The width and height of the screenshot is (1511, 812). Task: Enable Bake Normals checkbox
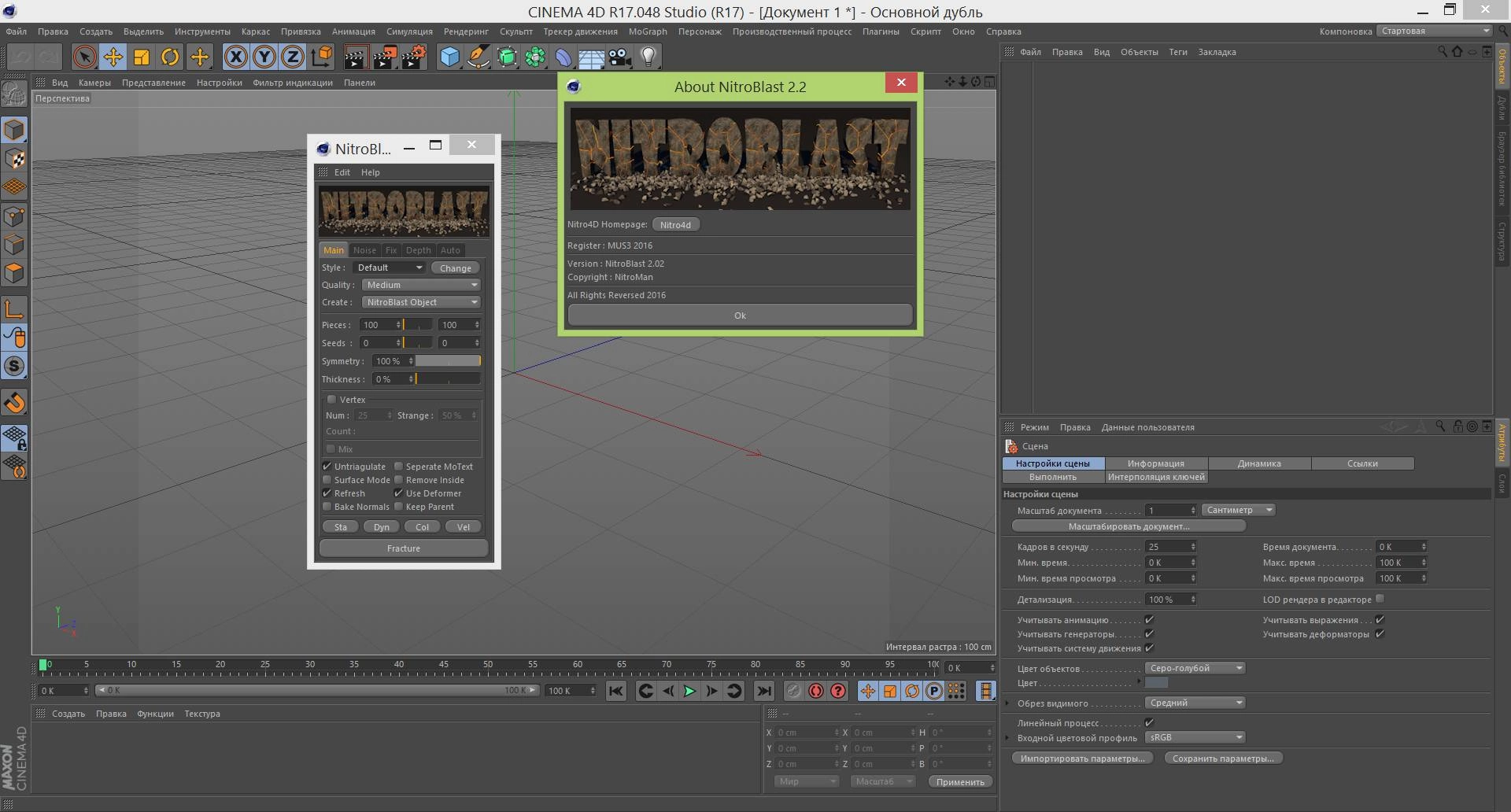tap(327, 507)
